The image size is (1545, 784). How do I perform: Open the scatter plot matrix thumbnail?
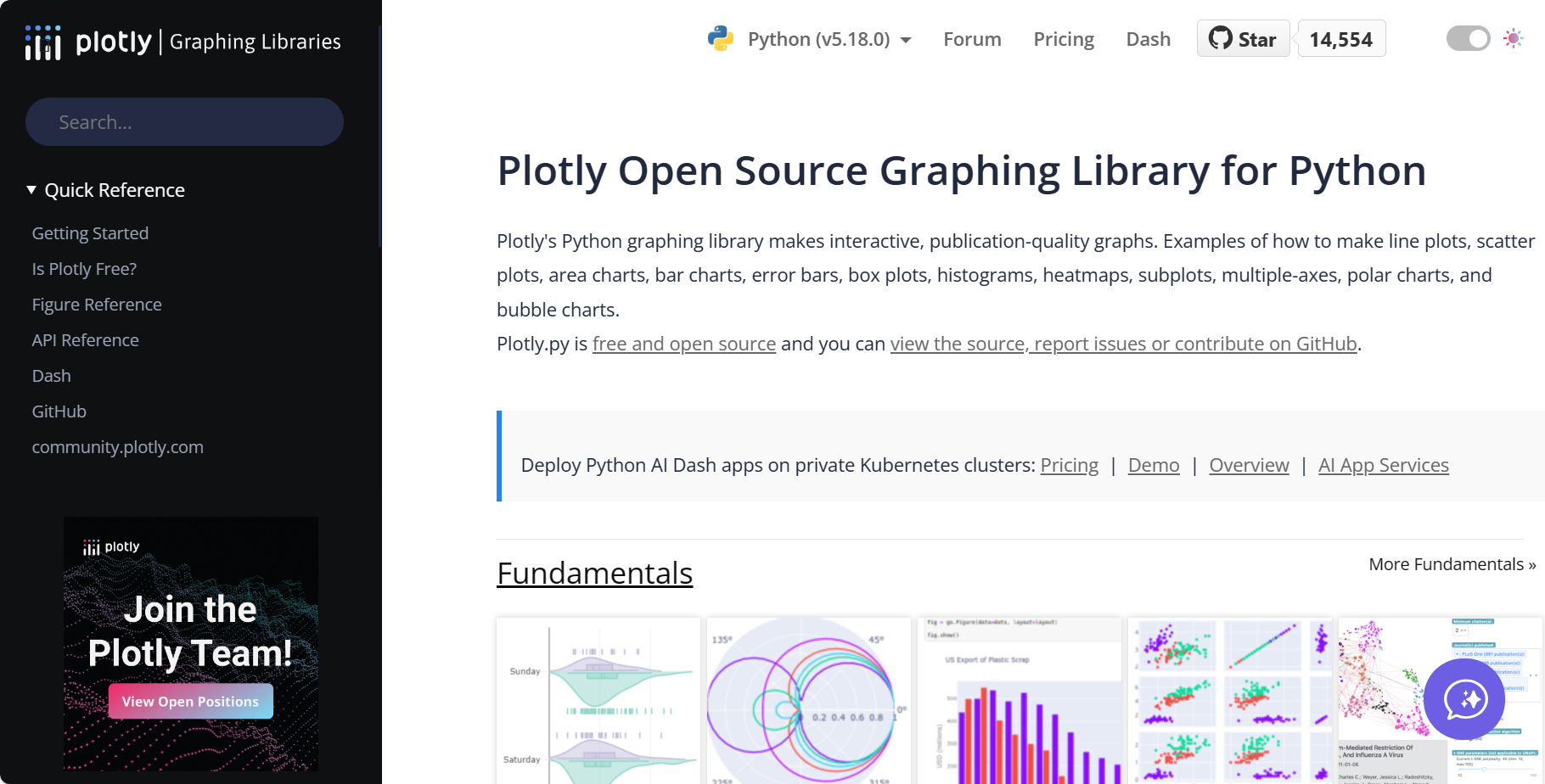(x=1230, y=701)
